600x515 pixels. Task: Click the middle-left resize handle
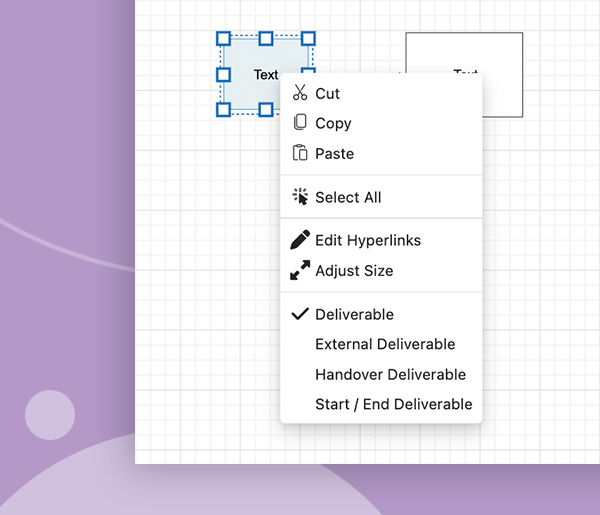[x=223, y=75]
